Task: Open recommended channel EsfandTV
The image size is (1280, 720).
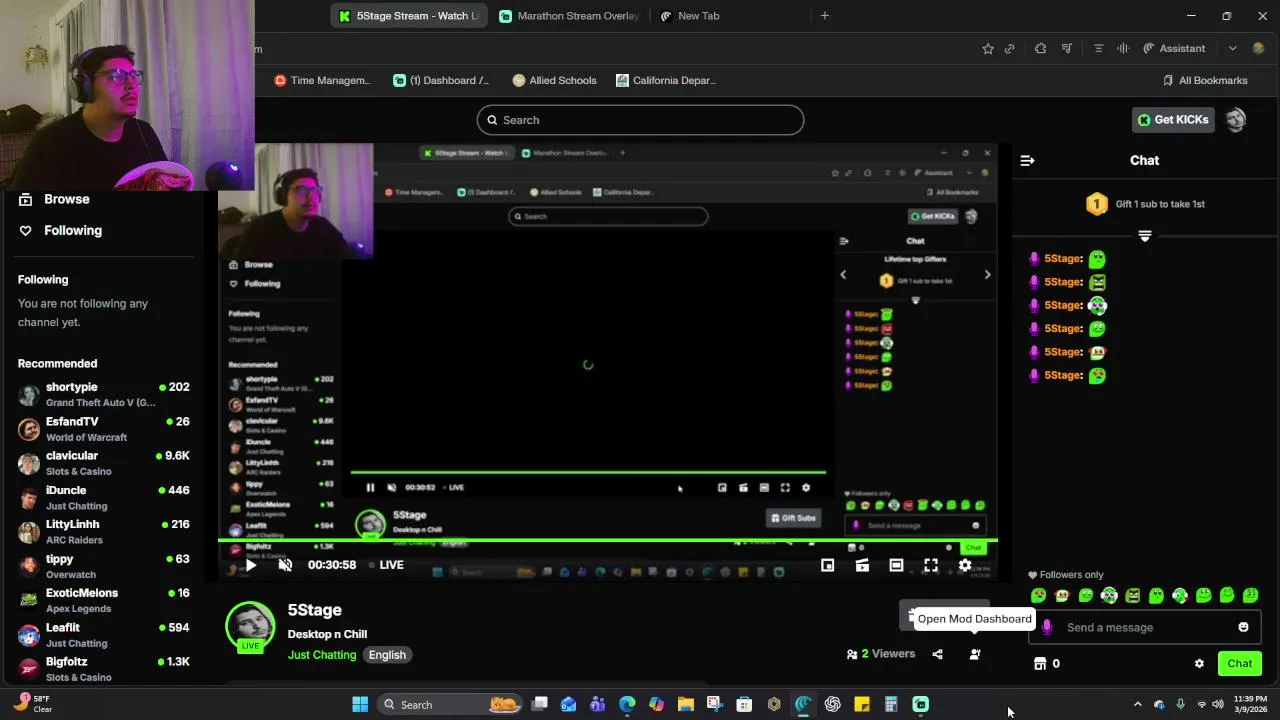Action: pos(103,429)
